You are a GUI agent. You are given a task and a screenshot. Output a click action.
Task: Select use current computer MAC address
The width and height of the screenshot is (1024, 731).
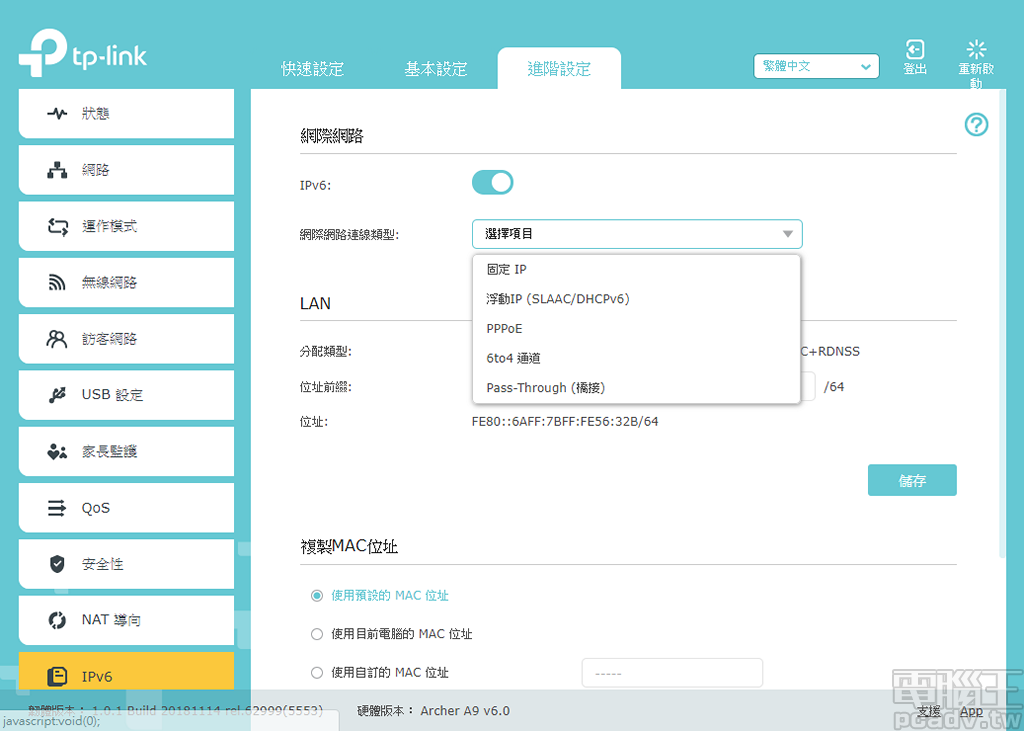click(317, 634)
